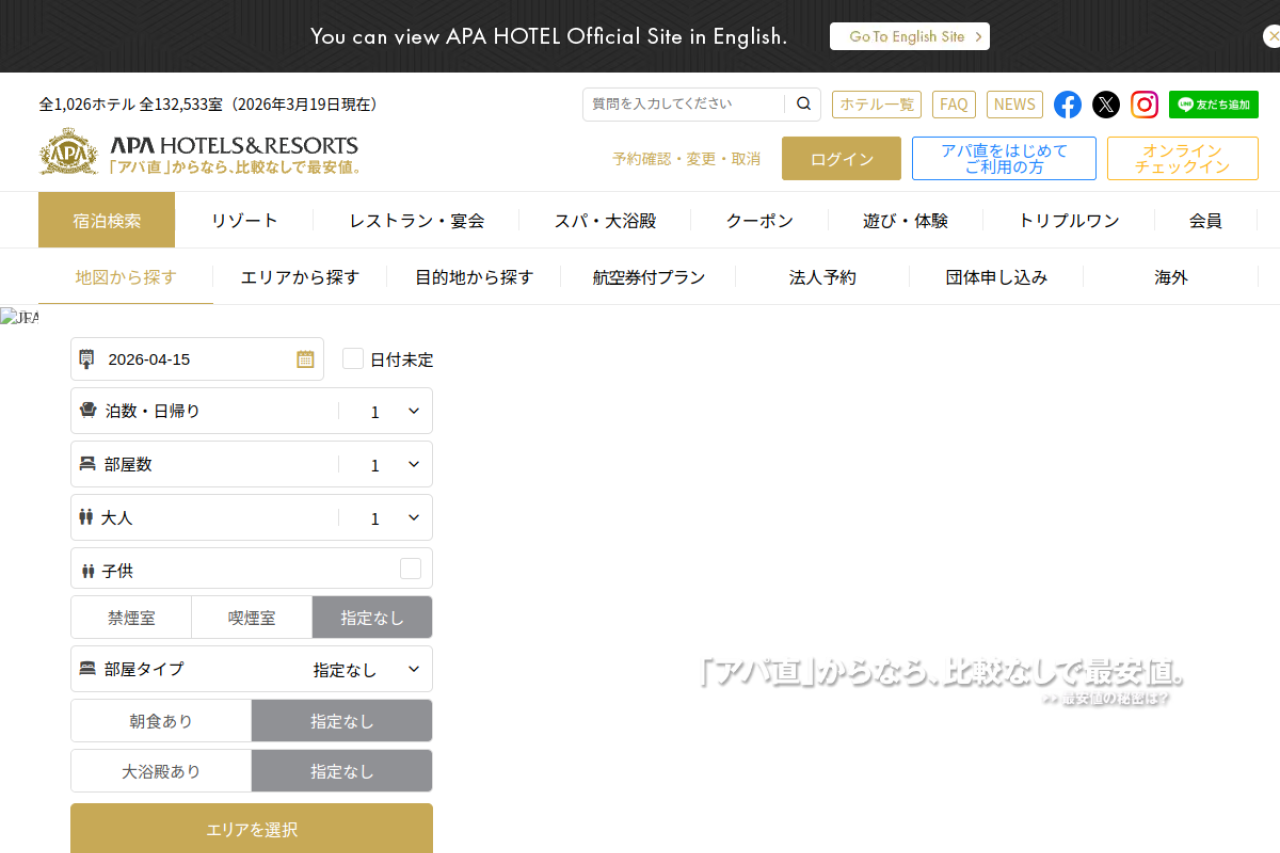
Task: Click the calendar icon in date field
Action: coord(305,359)
